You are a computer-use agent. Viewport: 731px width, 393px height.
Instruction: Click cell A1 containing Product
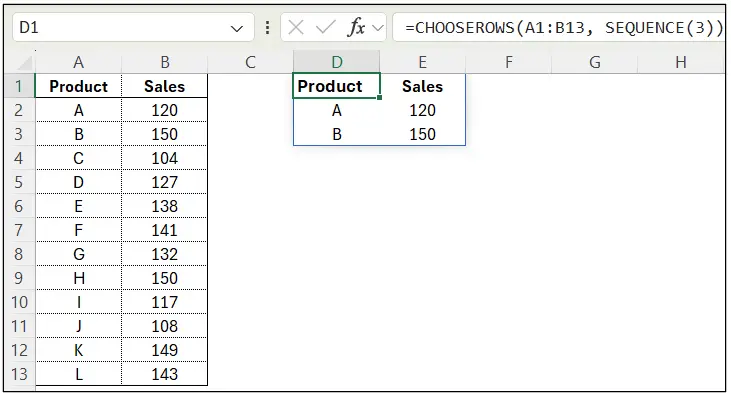pos(78,86)
